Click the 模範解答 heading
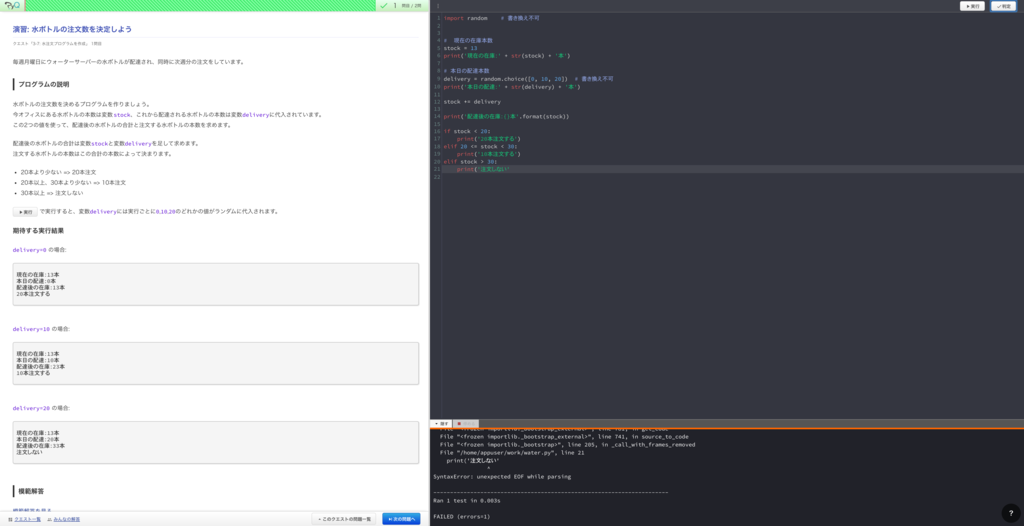This screenshot has width=1024, height=526. click(31, 491)
